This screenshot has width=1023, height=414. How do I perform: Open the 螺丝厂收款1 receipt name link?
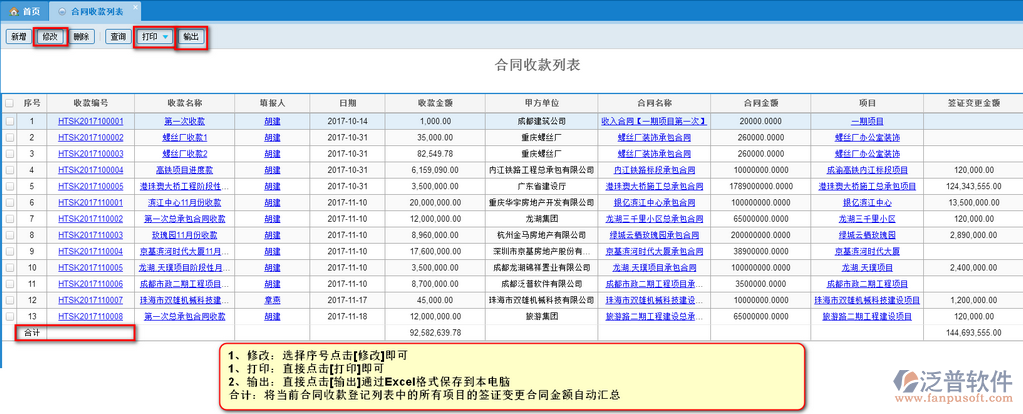pos(185,138)
